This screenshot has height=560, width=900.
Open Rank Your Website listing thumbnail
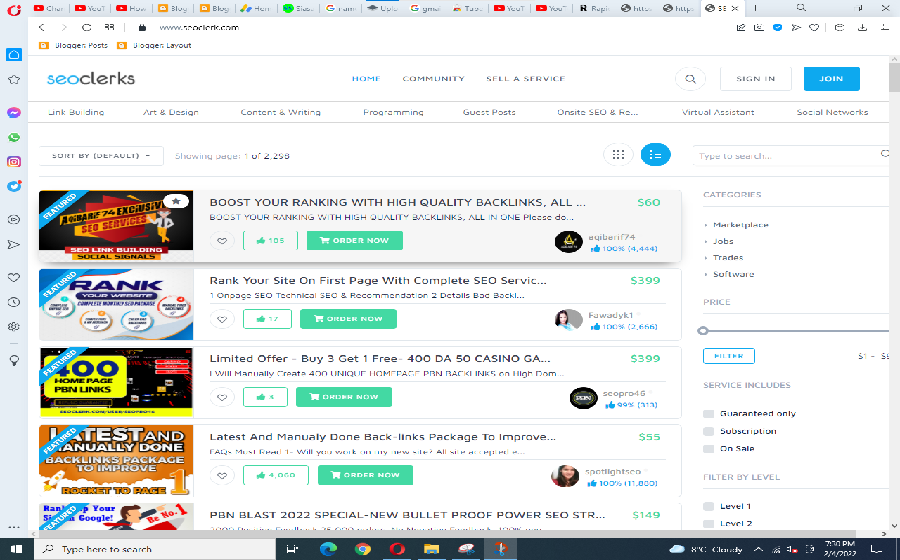pos(117,304)
